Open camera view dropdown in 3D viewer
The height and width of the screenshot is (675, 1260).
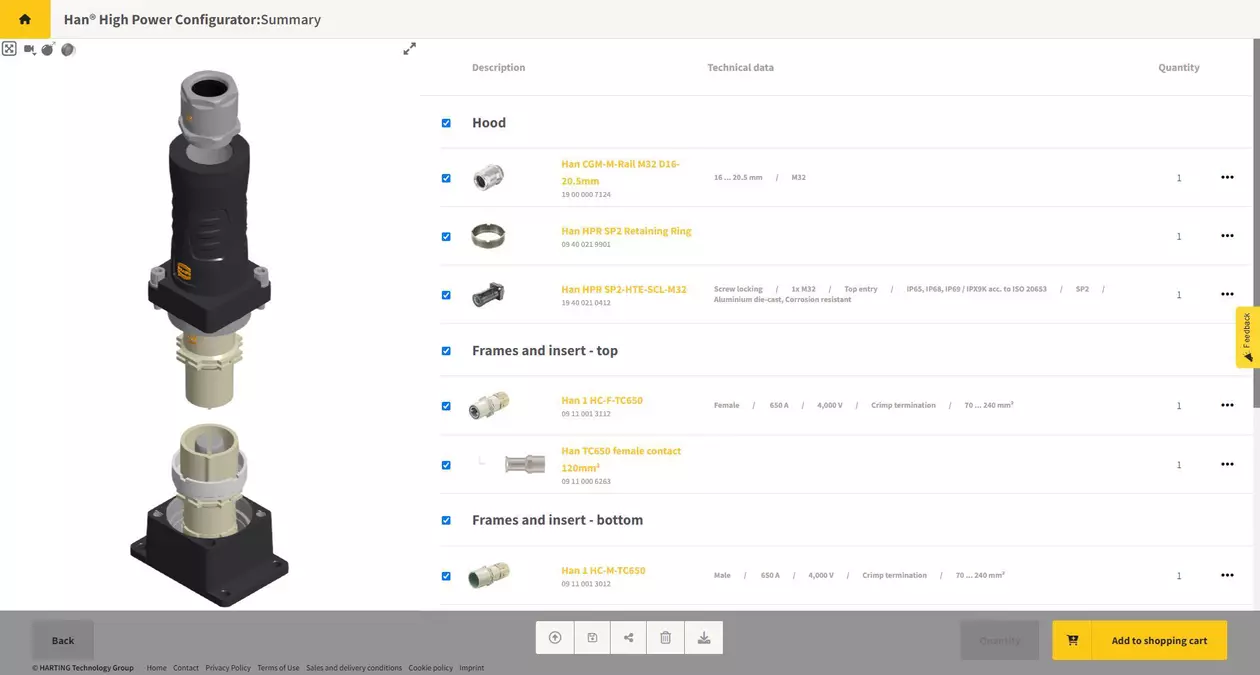coord(30,49)
